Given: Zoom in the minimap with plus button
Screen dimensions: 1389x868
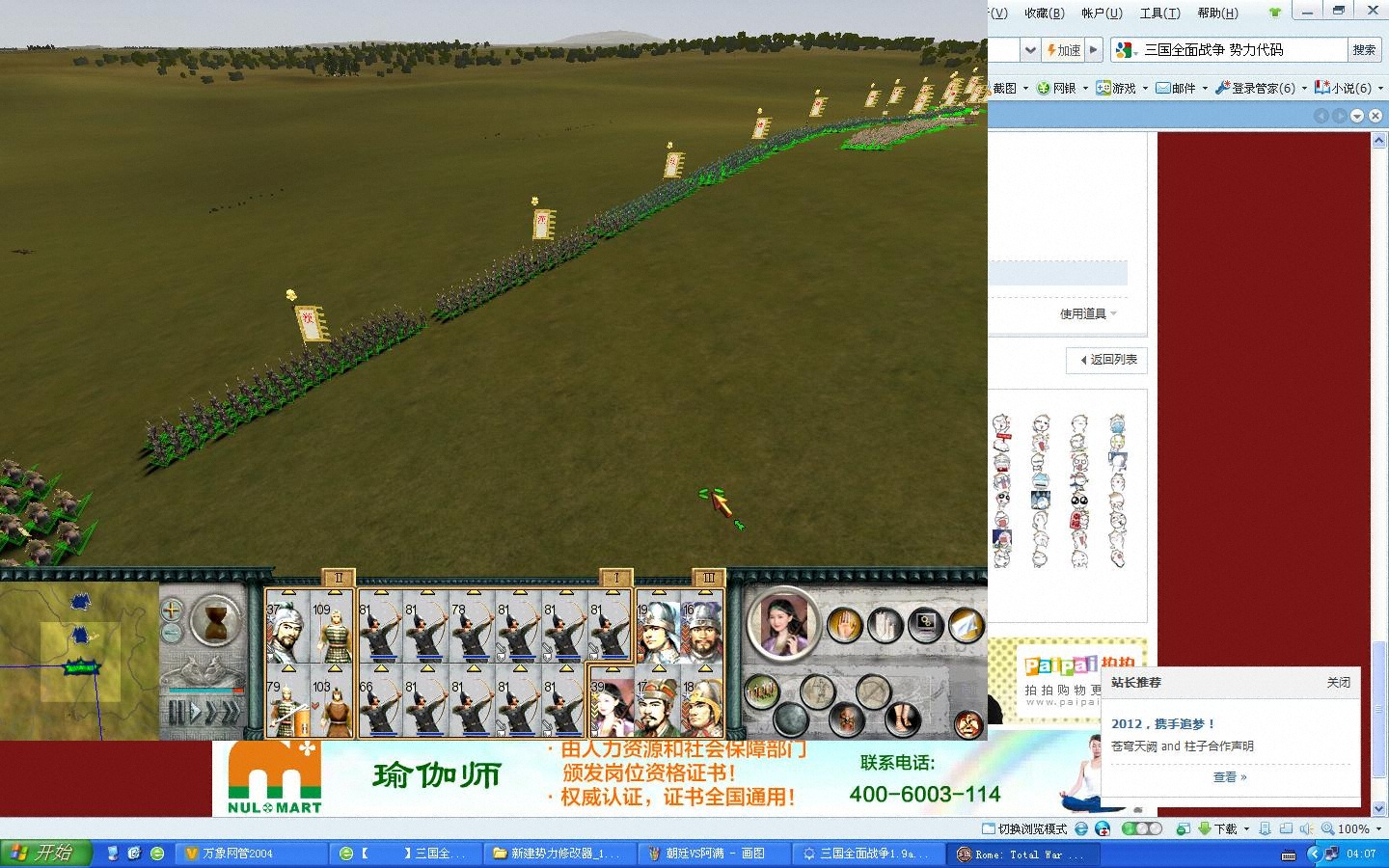Looking at the screenshot, I should coord(172,610).
